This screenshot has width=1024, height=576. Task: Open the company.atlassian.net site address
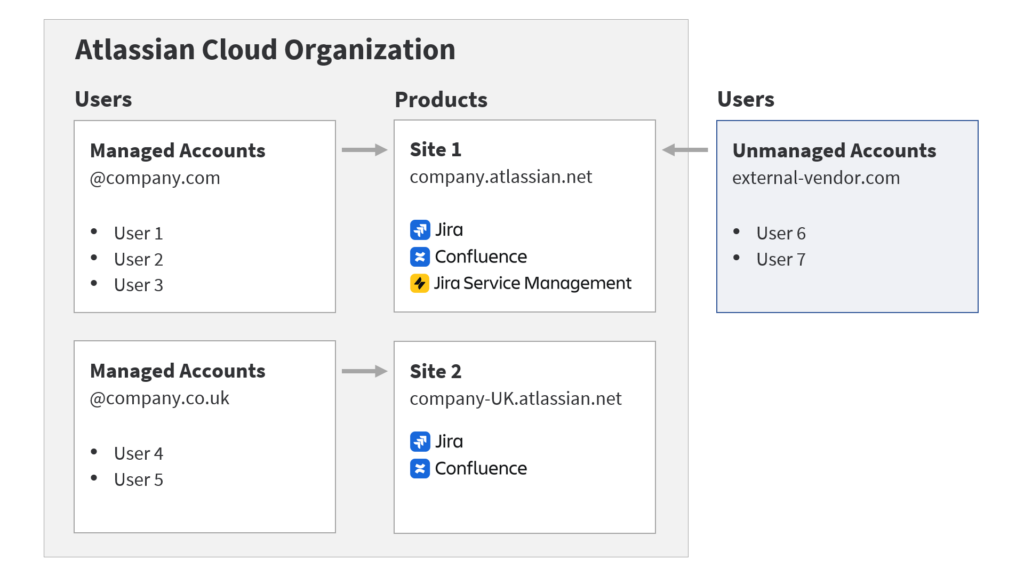[501, 177]
